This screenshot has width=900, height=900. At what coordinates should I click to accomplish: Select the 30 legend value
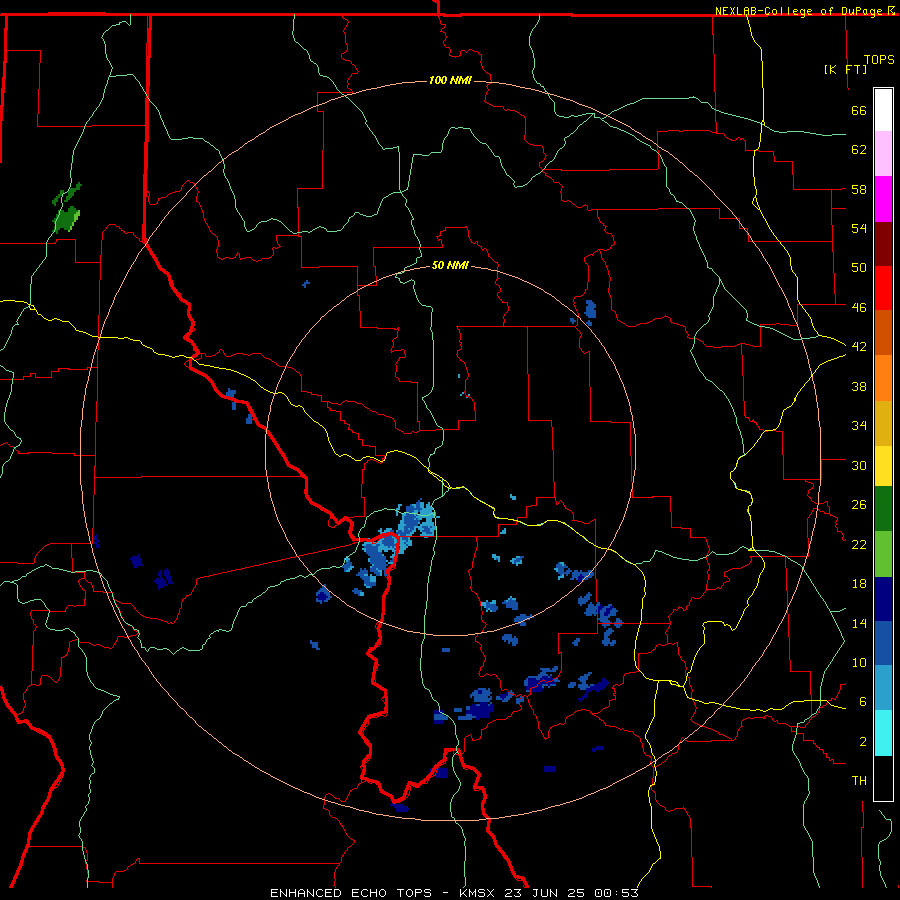859,465
